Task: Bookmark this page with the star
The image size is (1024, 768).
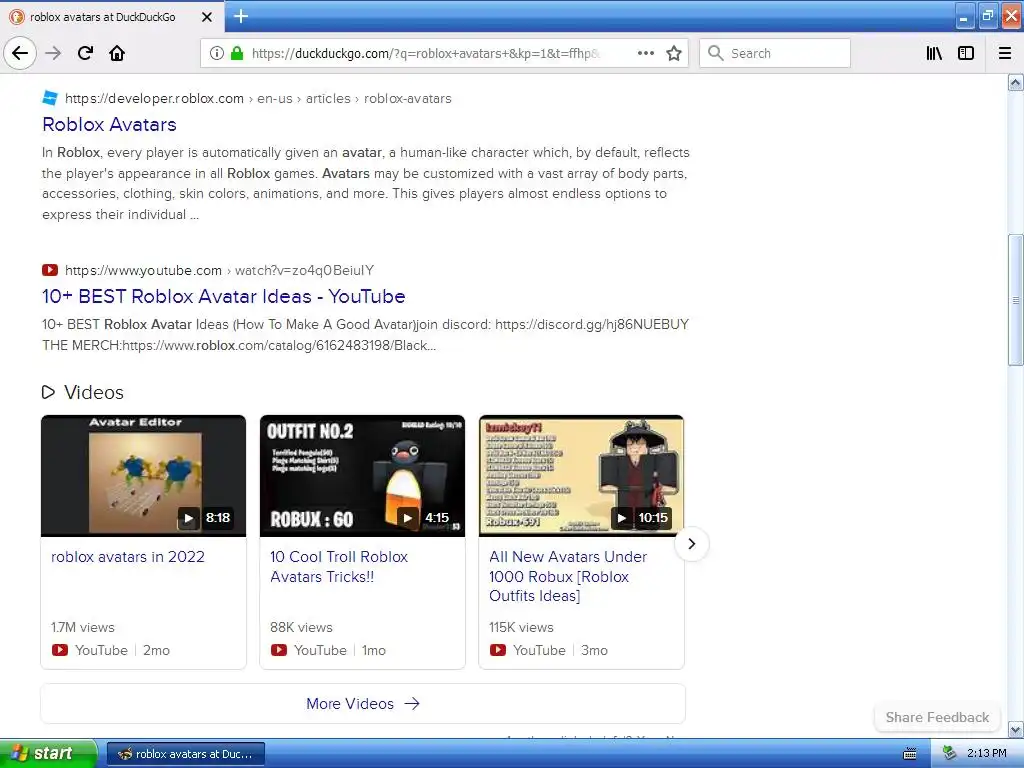Action: pyautogui.click(x=674, y=53)
